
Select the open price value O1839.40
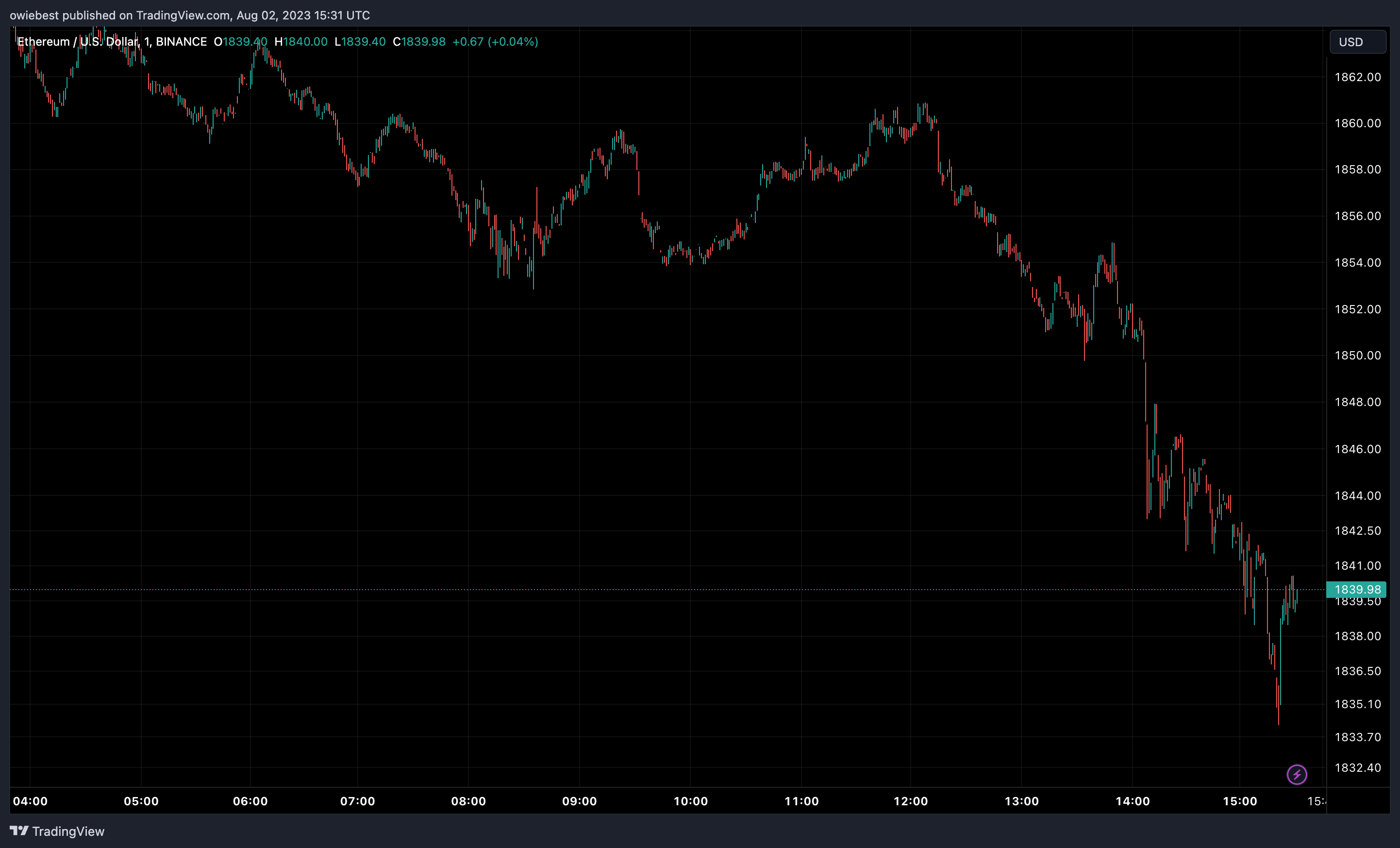coord(241,41)
